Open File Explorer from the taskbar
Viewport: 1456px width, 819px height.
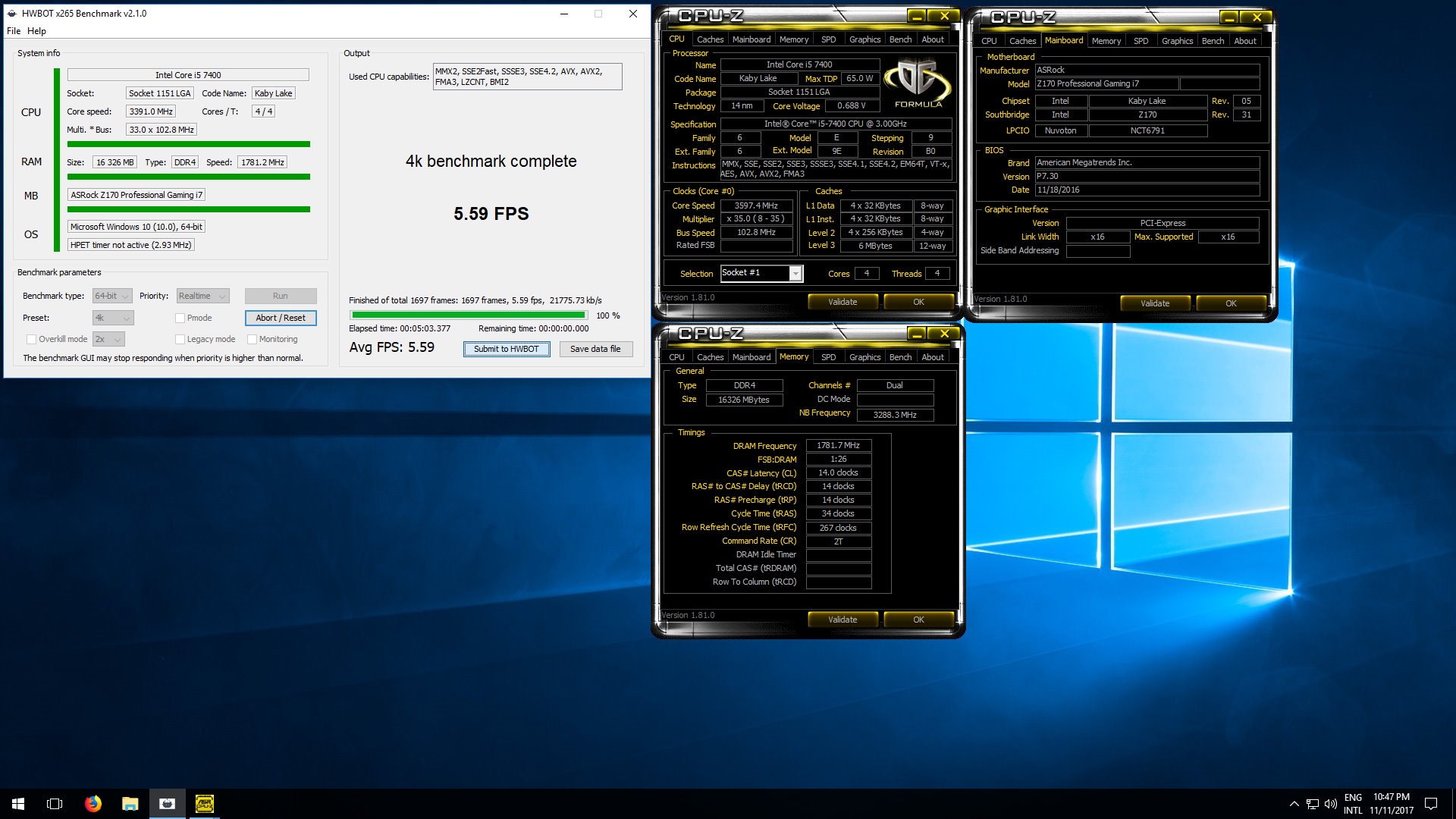coord(130,804)
